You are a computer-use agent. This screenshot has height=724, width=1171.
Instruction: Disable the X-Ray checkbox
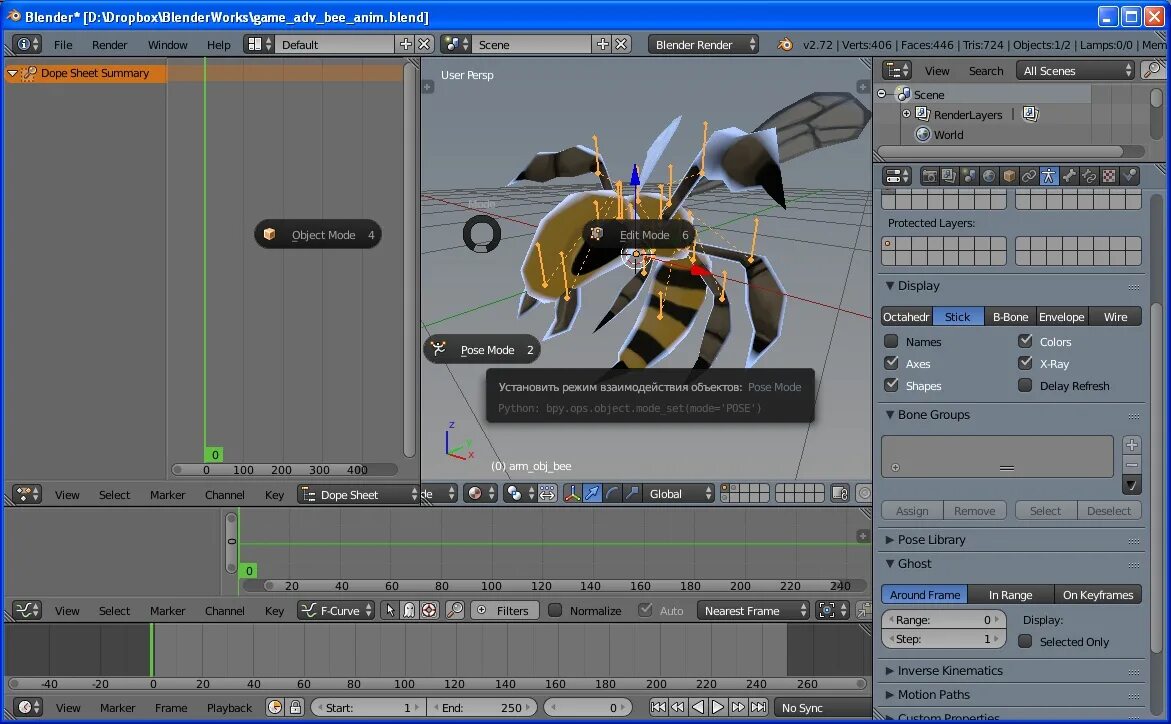(1025, 364)
